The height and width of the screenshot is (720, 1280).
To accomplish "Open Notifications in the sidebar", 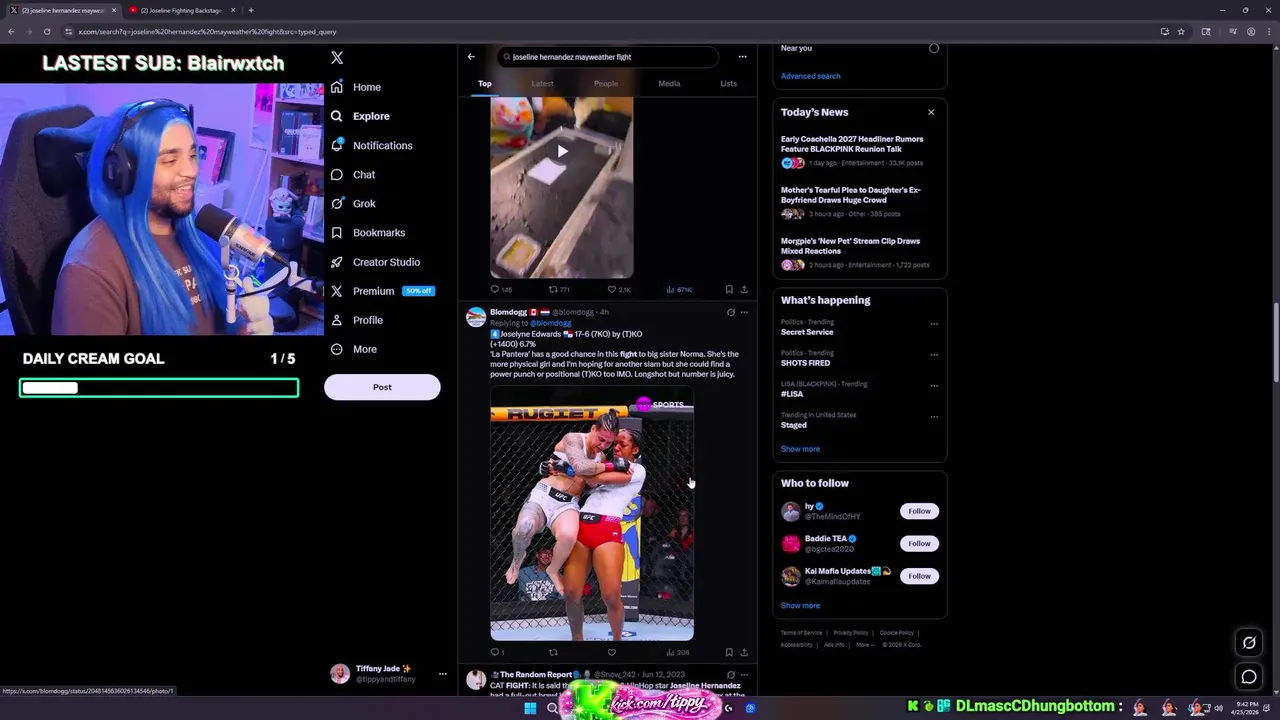I will (x=371, y=145).
